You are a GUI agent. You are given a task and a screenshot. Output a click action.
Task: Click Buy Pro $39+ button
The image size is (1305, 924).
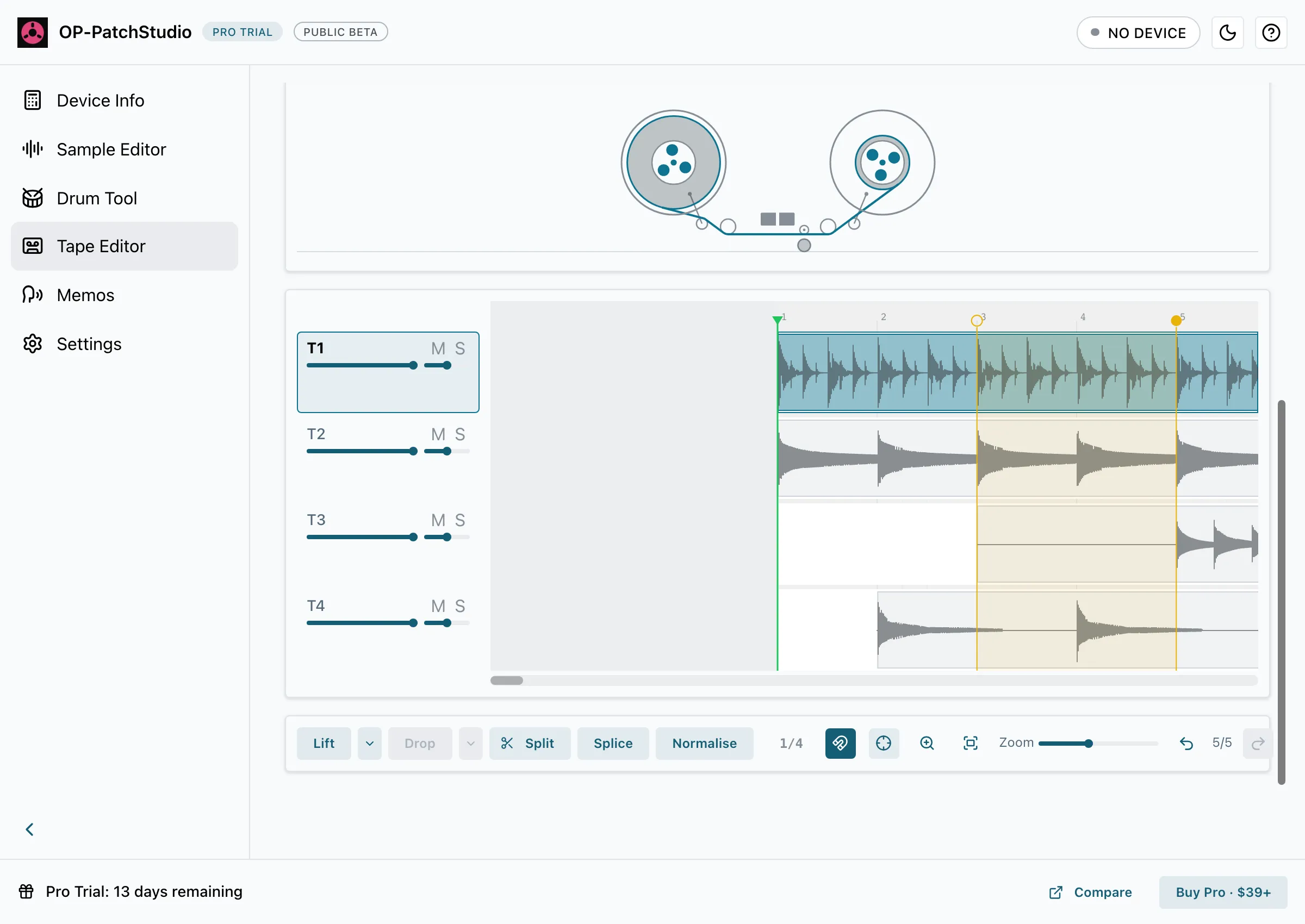coord(1223,892)
